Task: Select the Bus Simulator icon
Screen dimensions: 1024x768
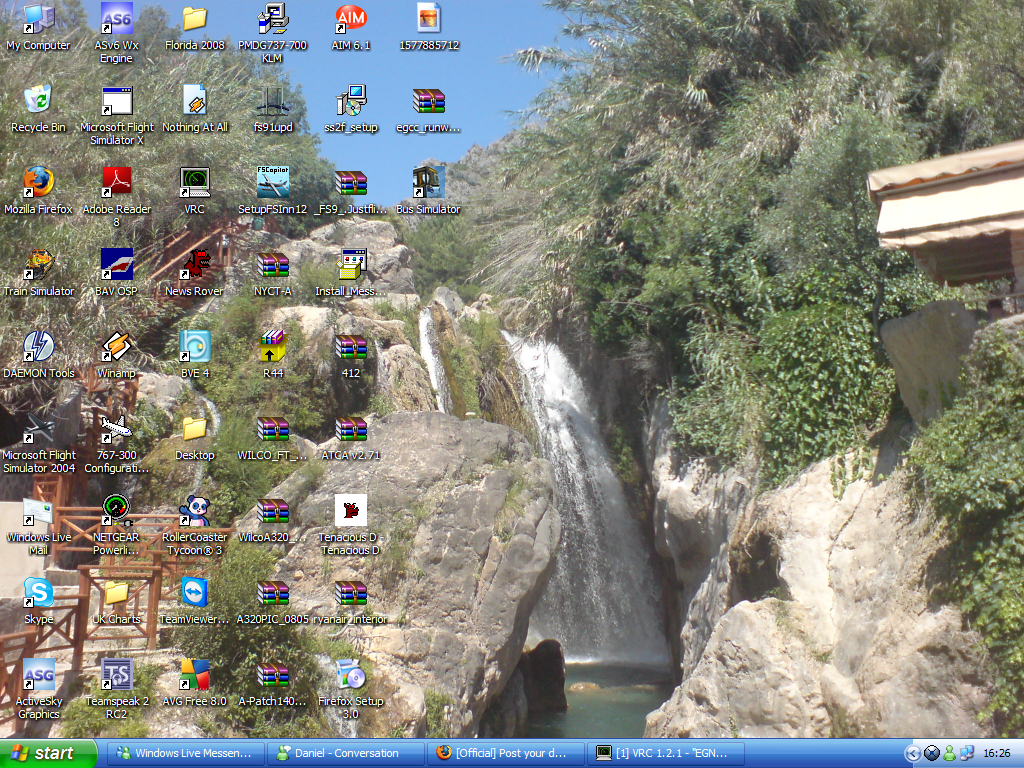Action: (428, 183)
